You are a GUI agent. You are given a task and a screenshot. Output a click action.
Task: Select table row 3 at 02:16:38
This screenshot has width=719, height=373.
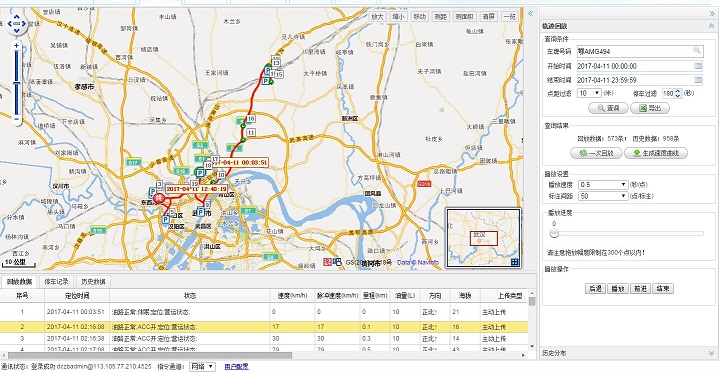(264, 339)
